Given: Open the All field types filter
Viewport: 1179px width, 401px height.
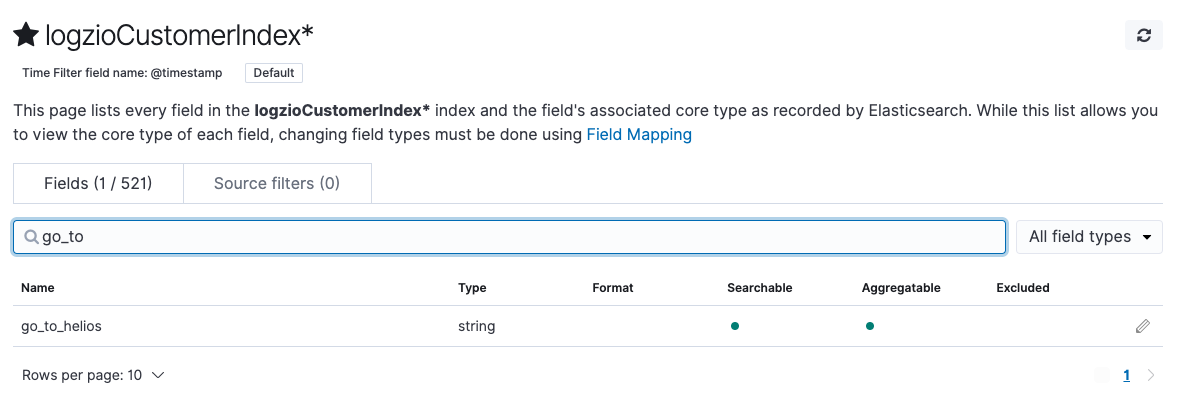Looking at the screenshot, I should 1089,237.
